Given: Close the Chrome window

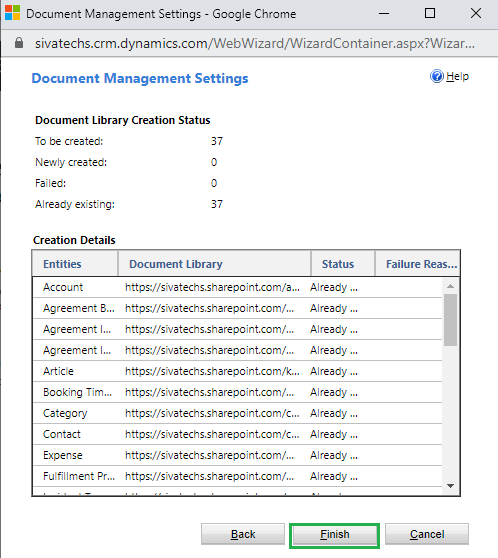Looking at the screenshot, I should coord(476,14).
